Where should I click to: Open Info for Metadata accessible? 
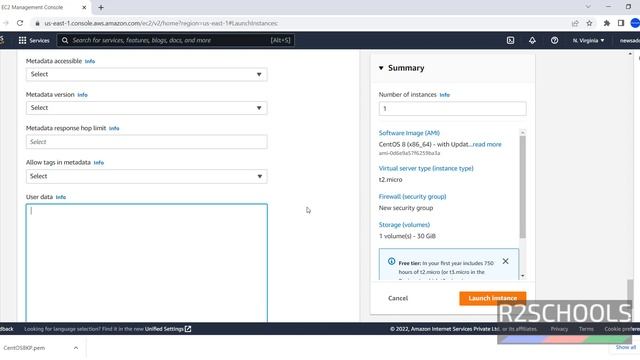[x=90, y=61]
